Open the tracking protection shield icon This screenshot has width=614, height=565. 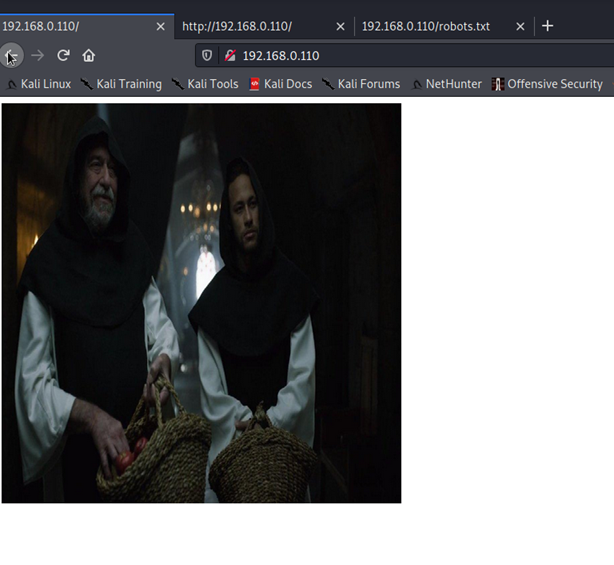click(x=208, y=56)
